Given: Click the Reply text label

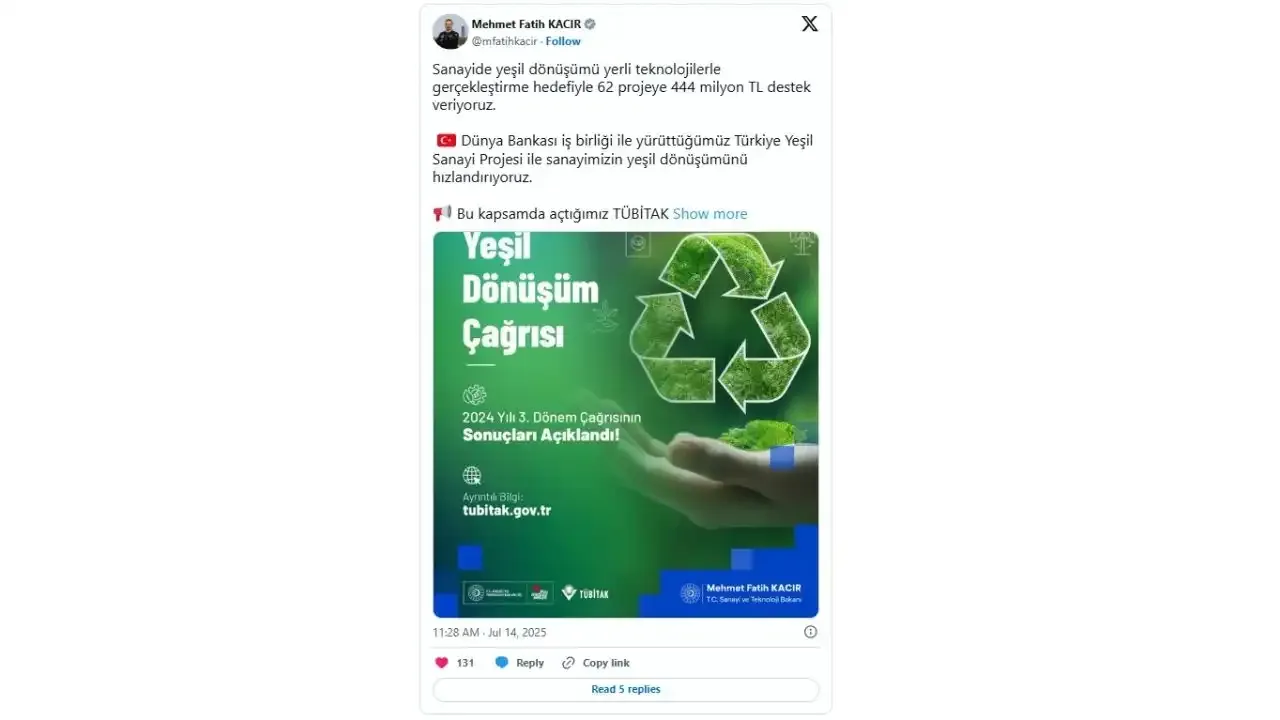Looking at the screenshot, I should (x=530, y=663).
